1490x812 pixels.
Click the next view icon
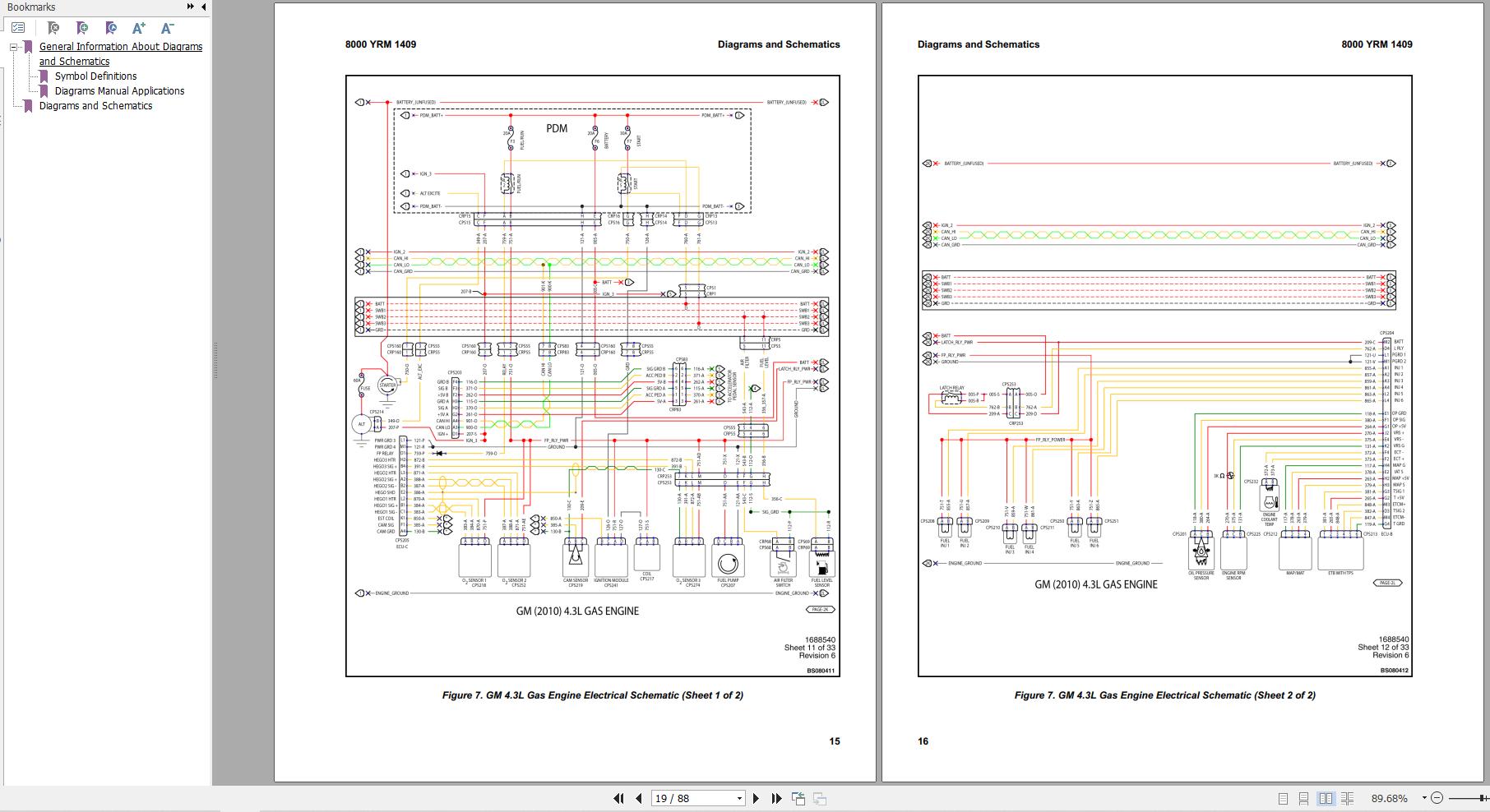tap(820, 798)
